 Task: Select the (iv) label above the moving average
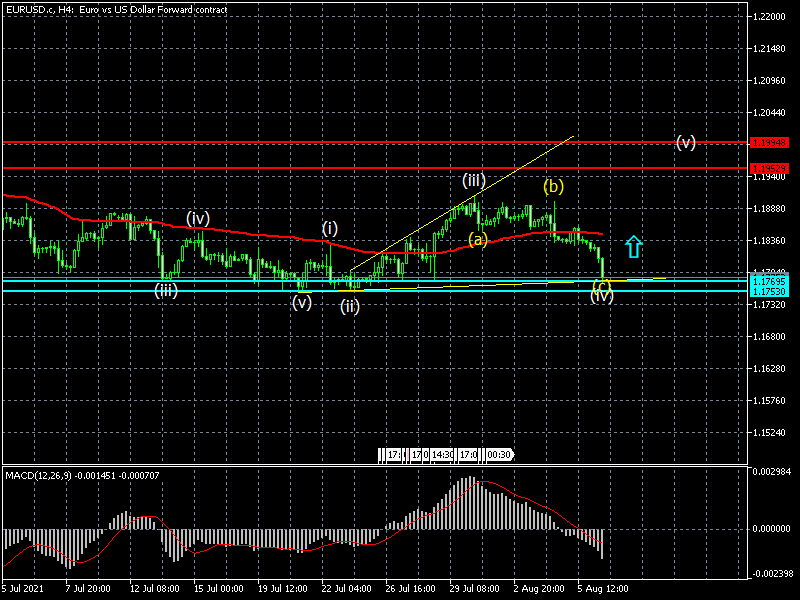click(197, 218)
